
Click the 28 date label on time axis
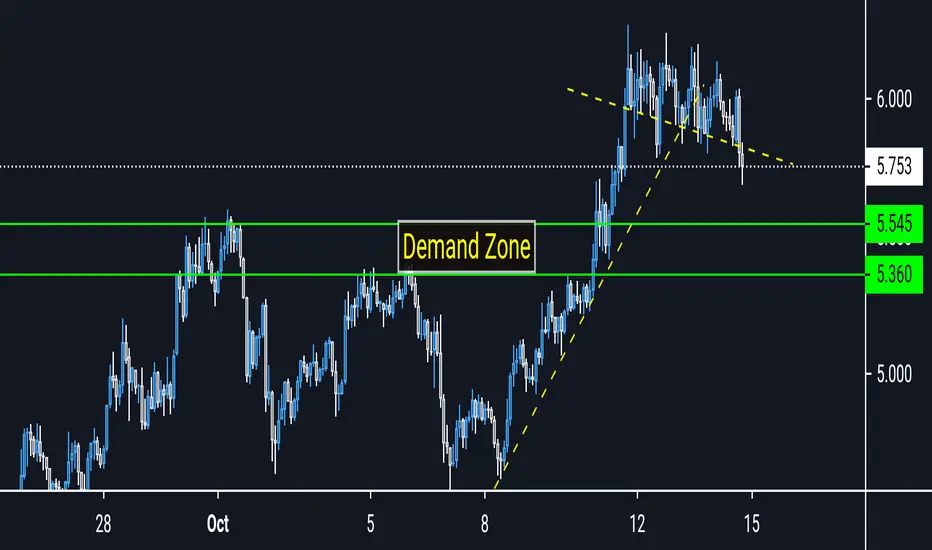(x=103, y=524)
